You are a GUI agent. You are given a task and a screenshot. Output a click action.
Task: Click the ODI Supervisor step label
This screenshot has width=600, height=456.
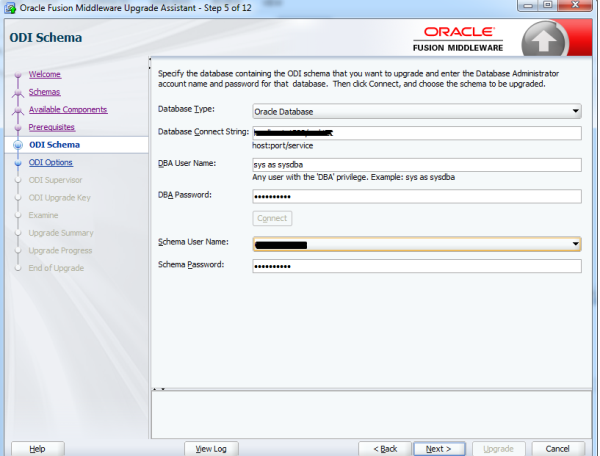(x=55, y=180)
